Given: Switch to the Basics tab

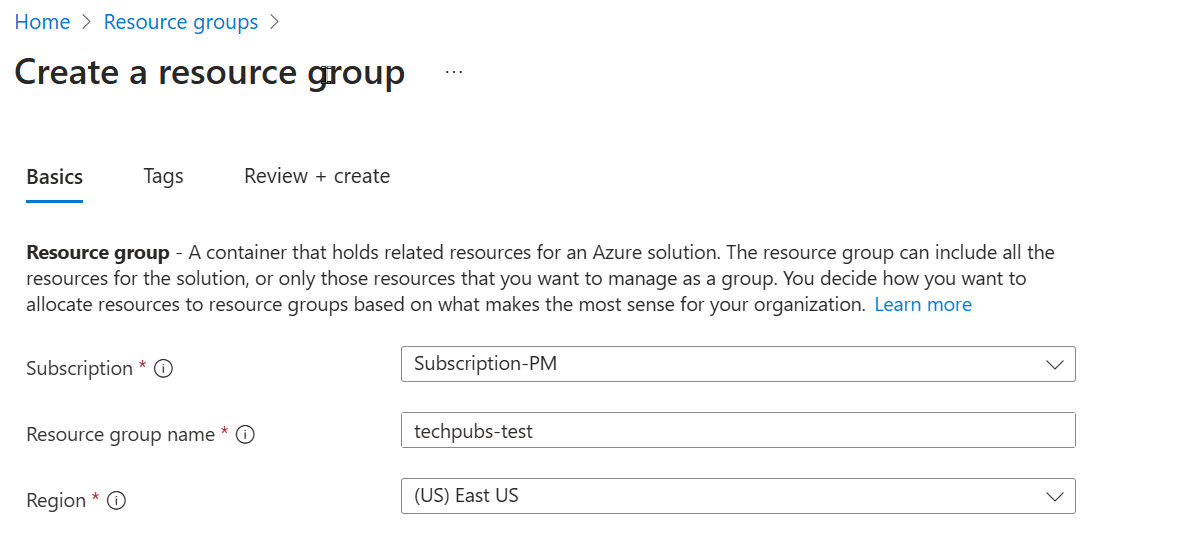Looking at the screenshot, I should [x=55, y=177].
